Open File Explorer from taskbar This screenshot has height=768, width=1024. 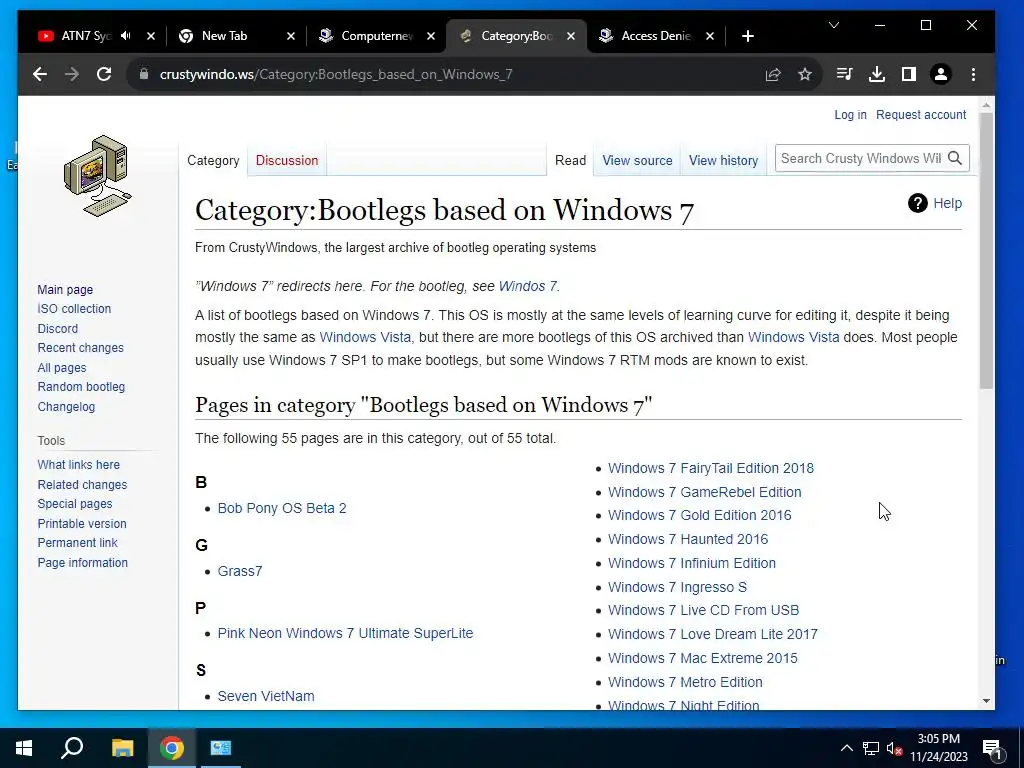click(122, 748)
